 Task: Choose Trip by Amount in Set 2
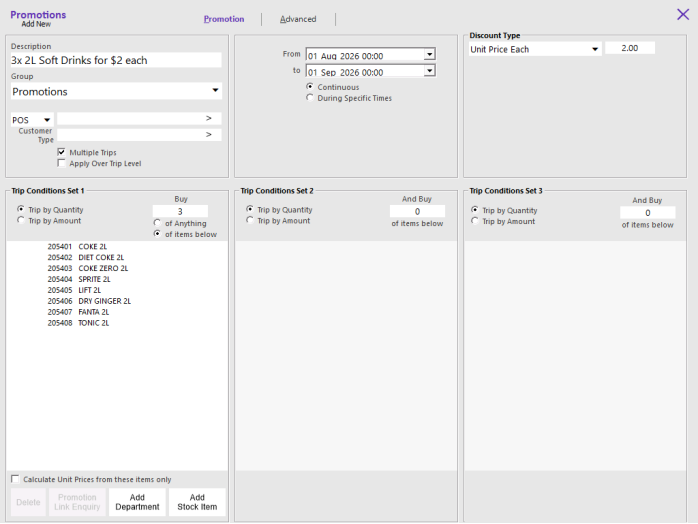[x=250, y=220]
